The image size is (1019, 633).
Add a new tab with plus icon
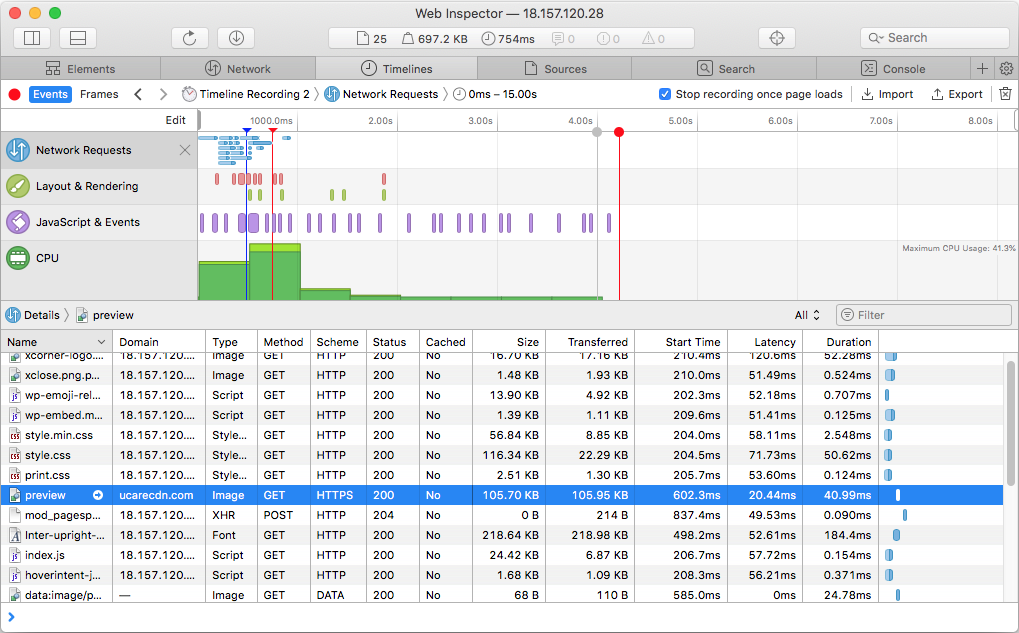(x=982, y=69)
